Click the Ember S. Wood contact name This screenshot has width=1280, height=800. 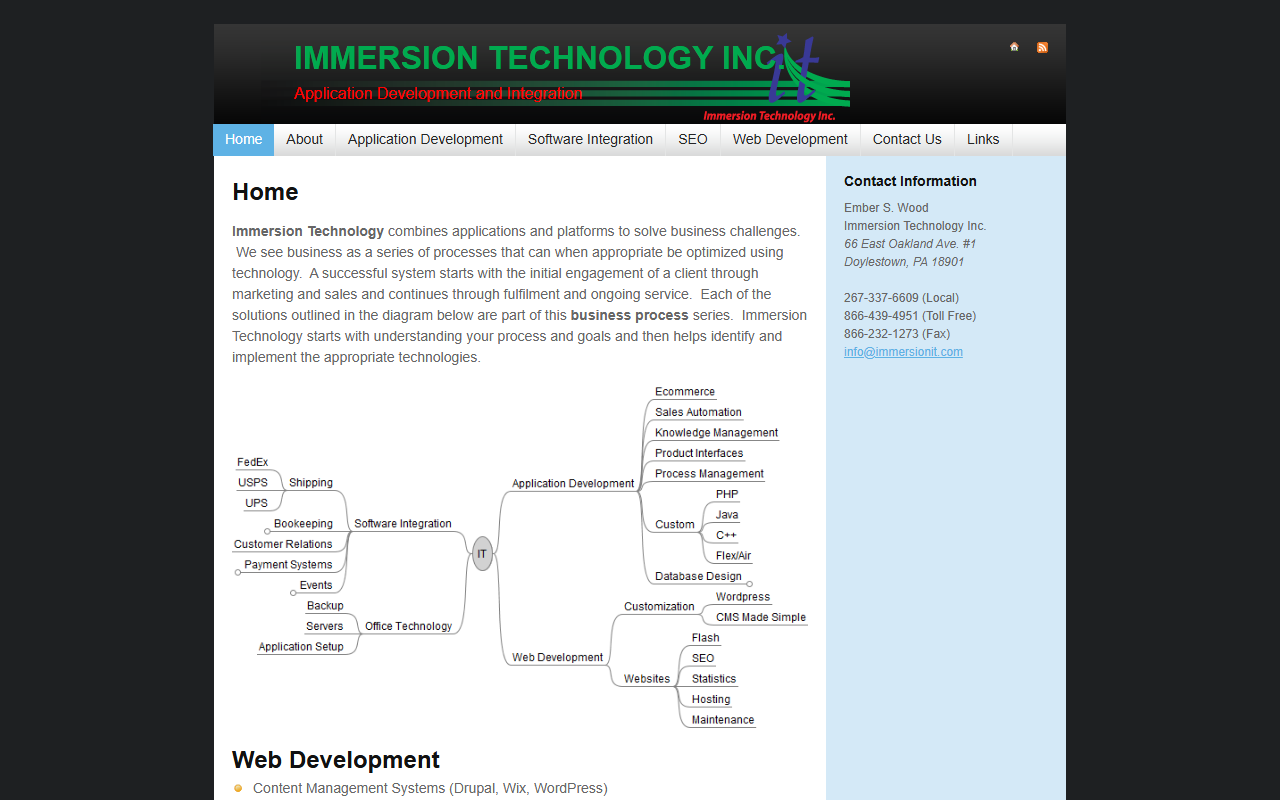click(x=886, y=208)
